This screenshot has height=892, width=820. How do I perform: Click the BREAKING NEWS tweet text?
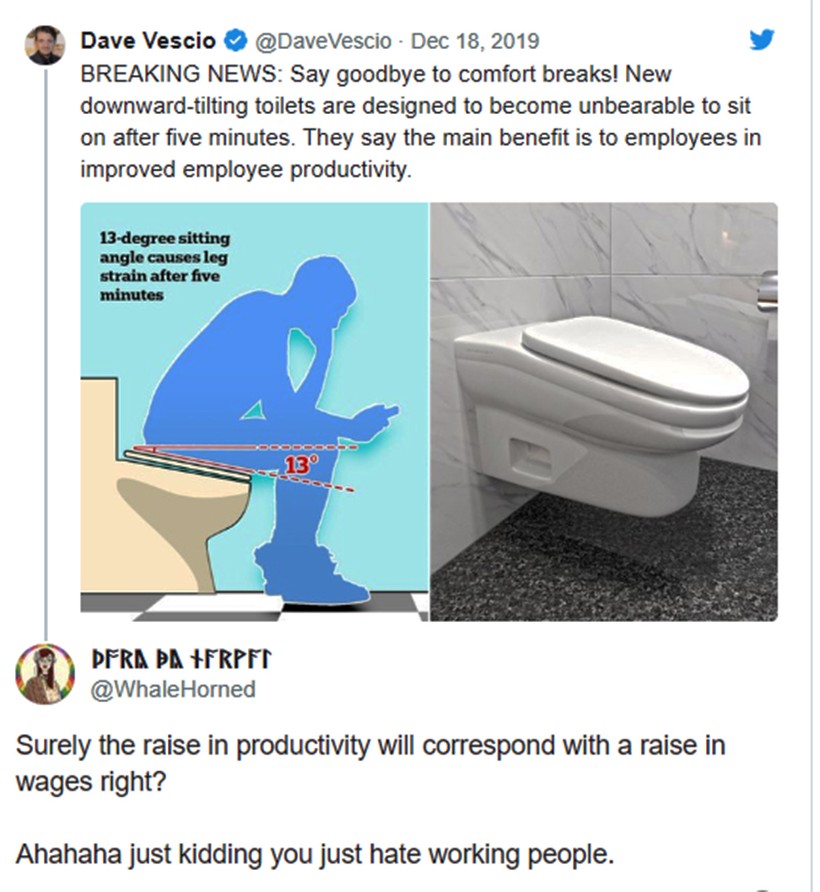click(421, 122)
